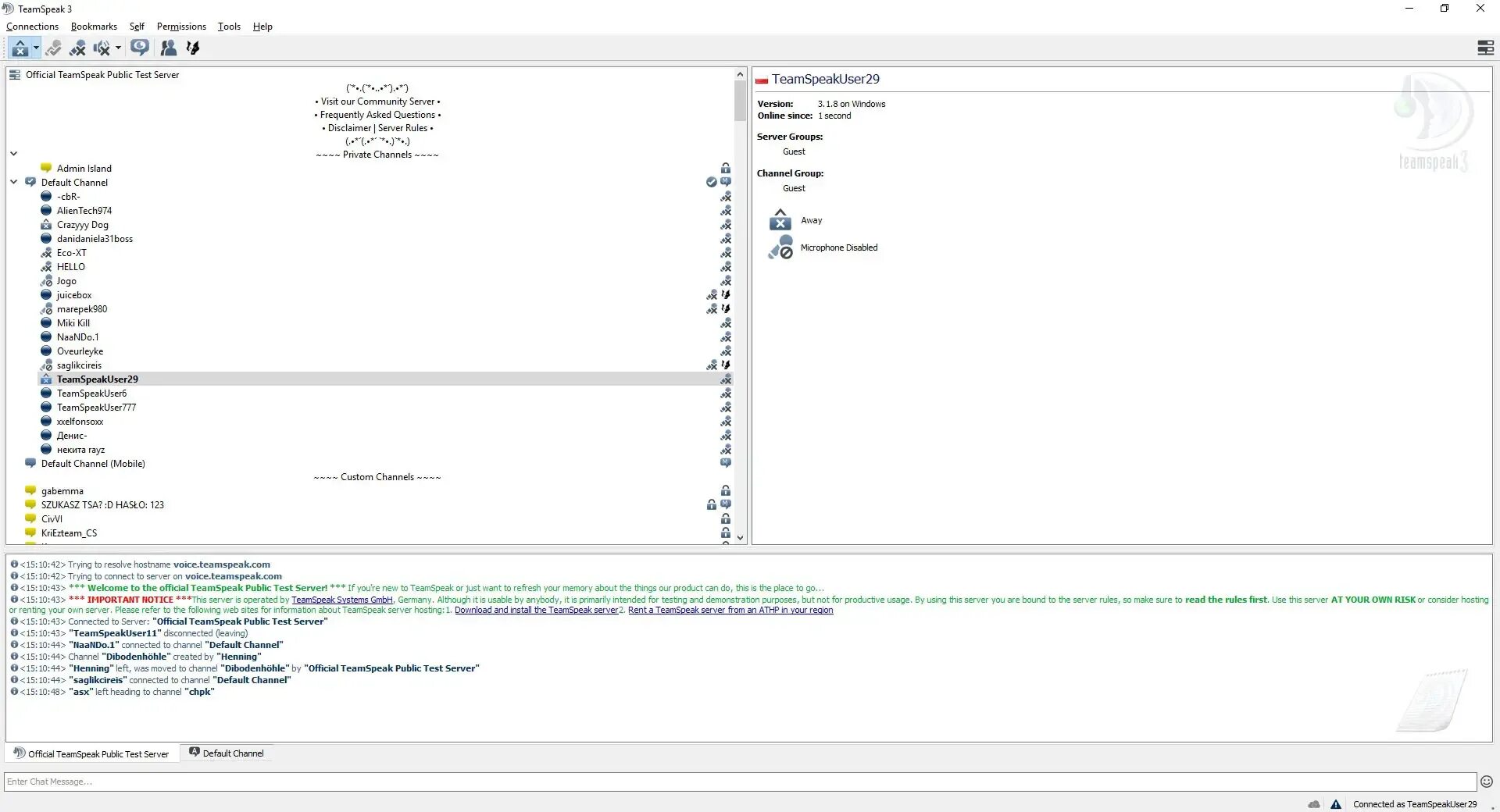This screenshot has height=812, width=1500.
Task: Open Download and install the TeamSpeak server link
Action: (x=536, y=611)
